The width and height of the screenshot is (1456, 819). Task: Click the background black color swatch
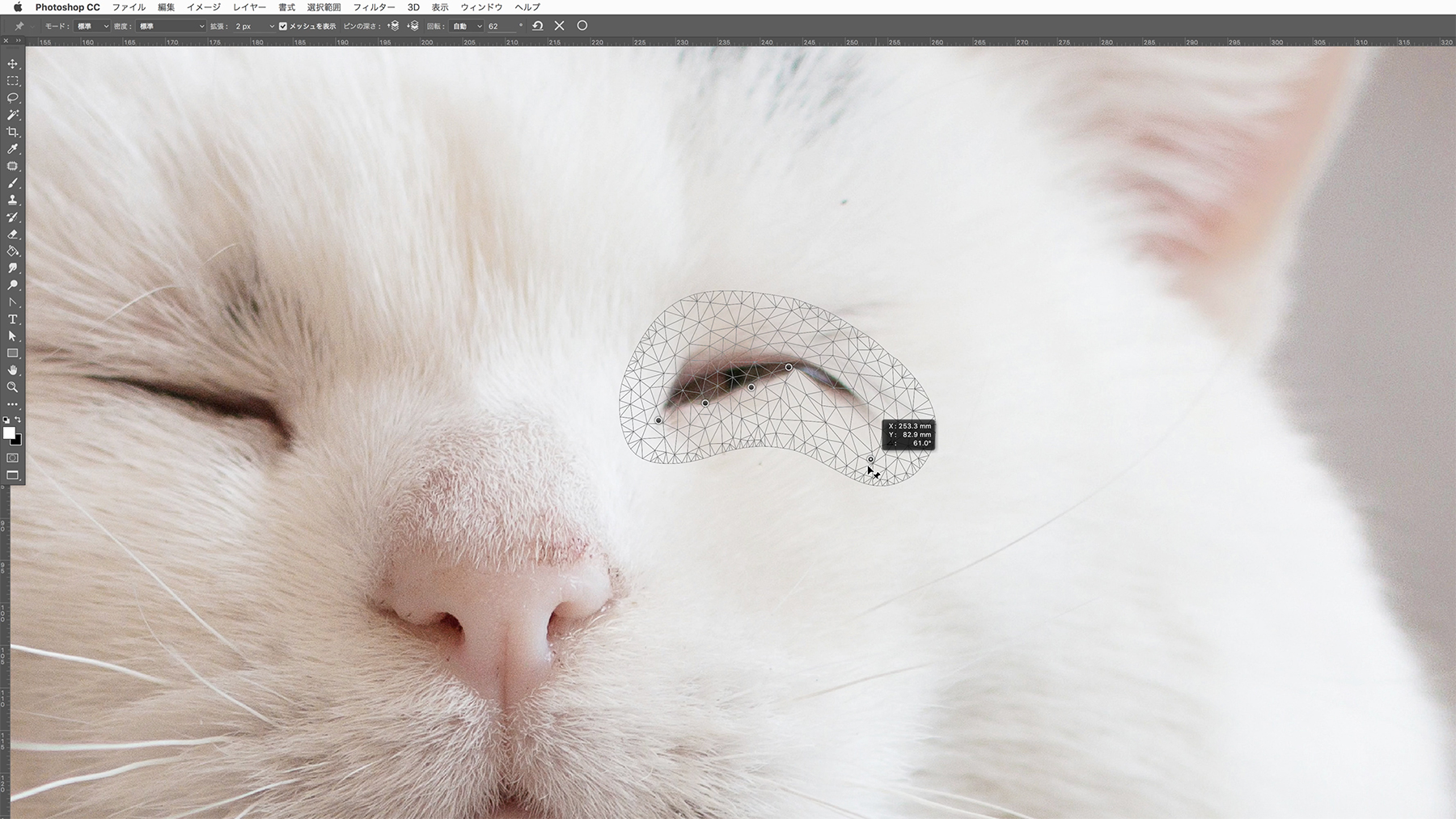pos(17,441)
